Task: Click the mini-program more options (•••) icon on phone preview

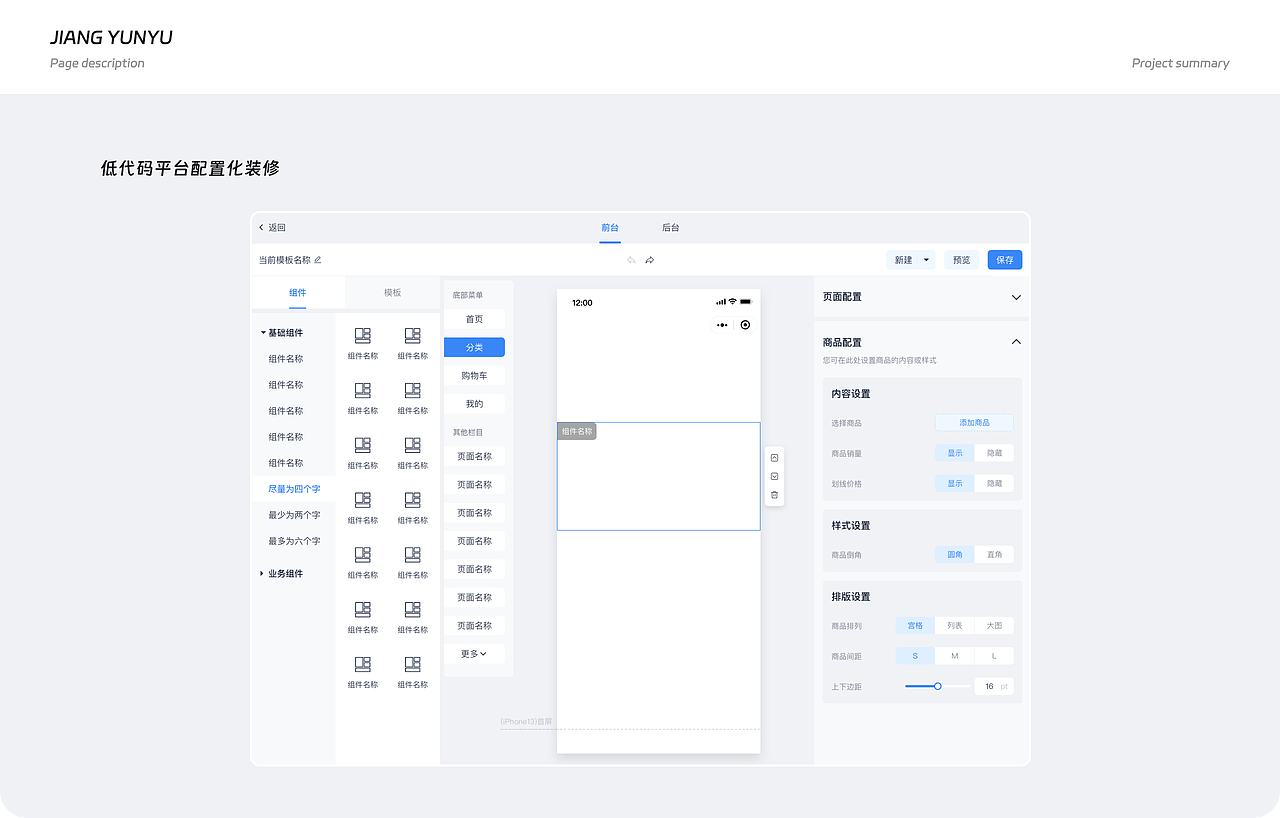Action: (724, 324)
